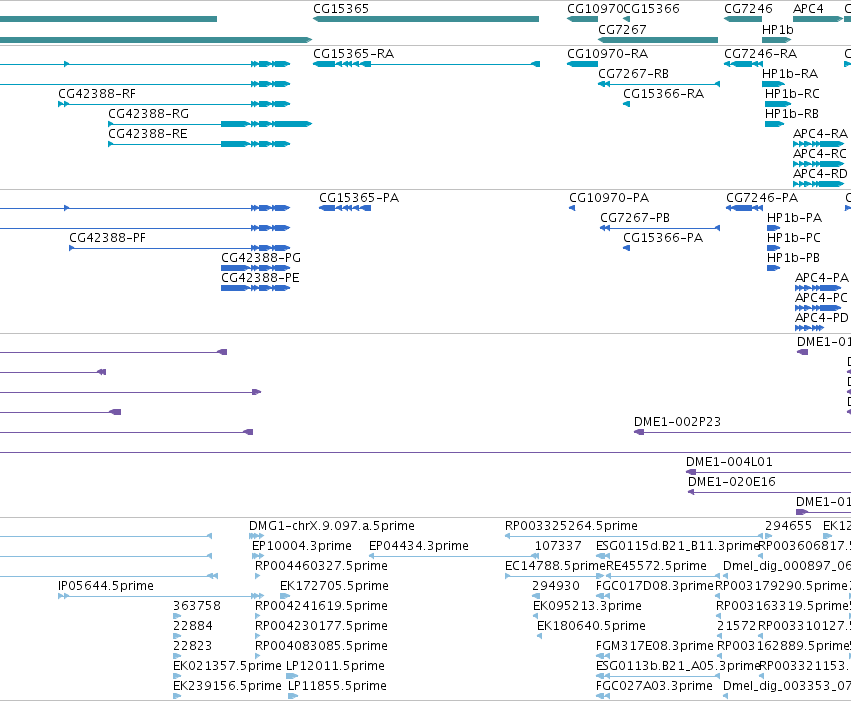This screenshot has height=701, width=851.
Task: Select transcript CG42388-RG label
Action: (148, 114)
